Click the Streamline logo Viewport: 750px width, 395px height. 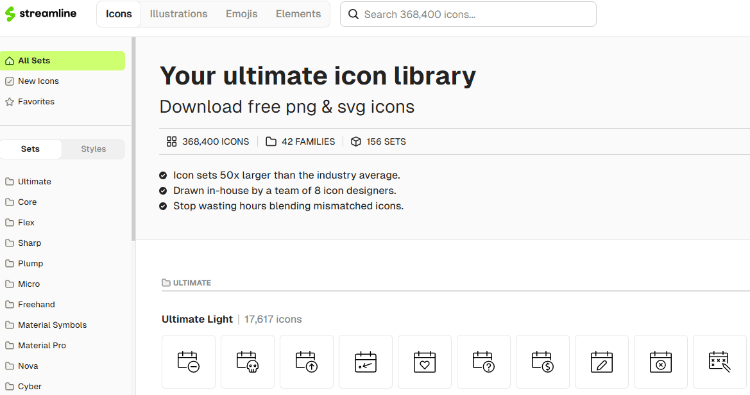(x=41, y=14)
